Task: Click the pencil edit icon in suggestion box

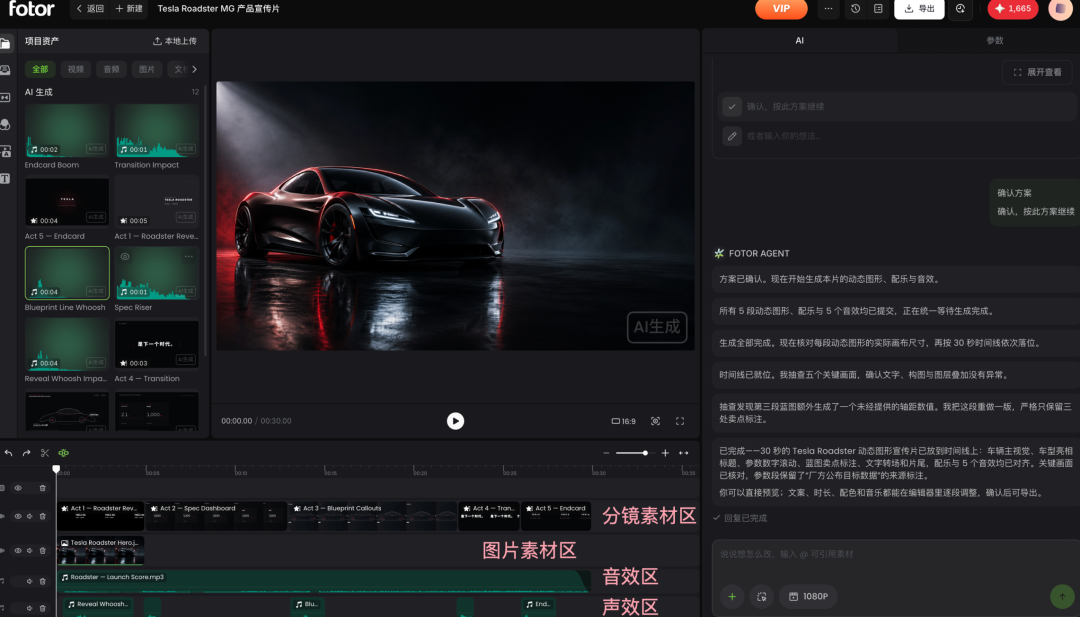Action: tap(731, 136)
